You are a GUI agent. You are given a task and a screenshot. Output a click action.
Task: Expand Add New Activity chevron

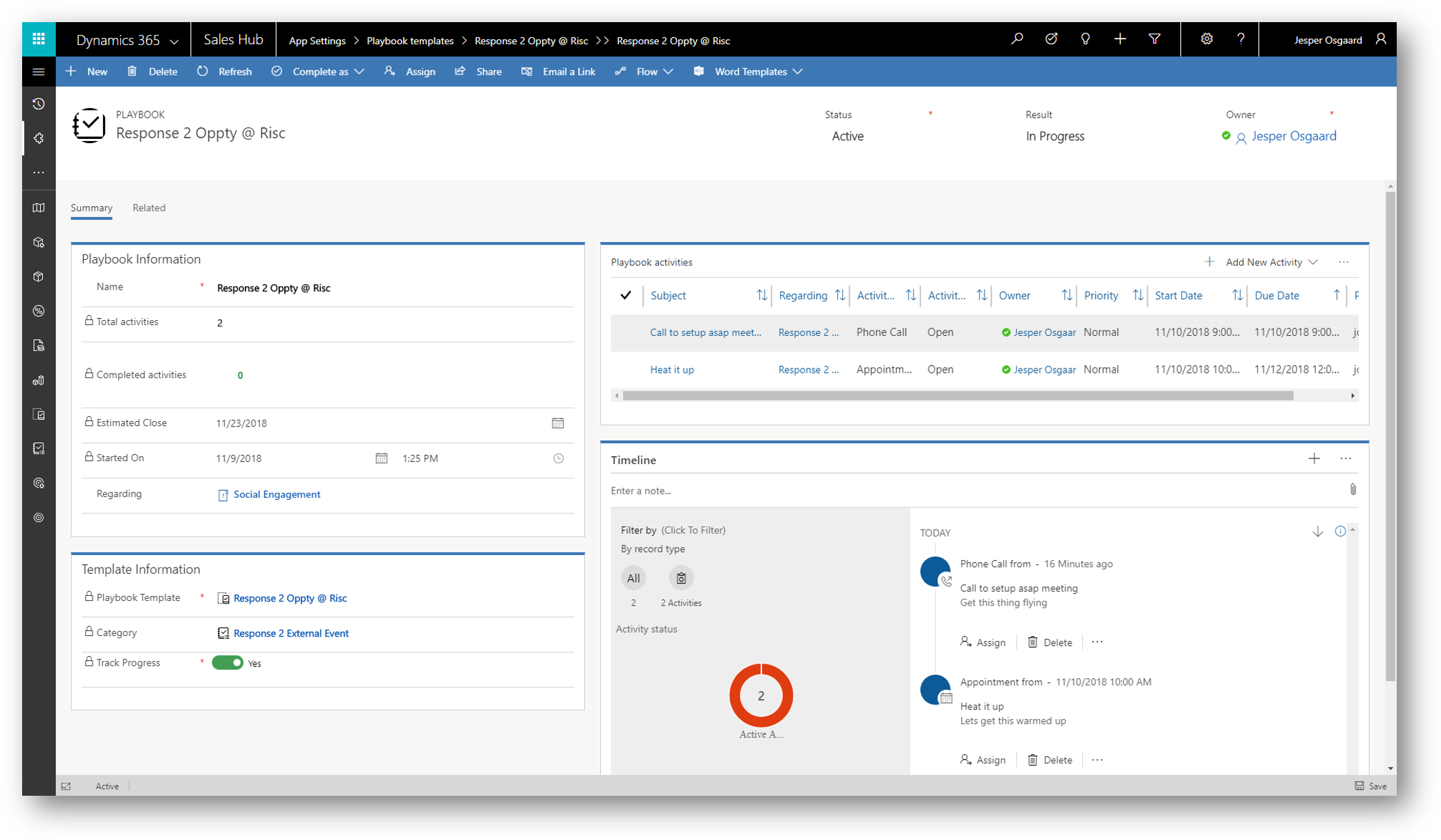[x=1313, y=262]
